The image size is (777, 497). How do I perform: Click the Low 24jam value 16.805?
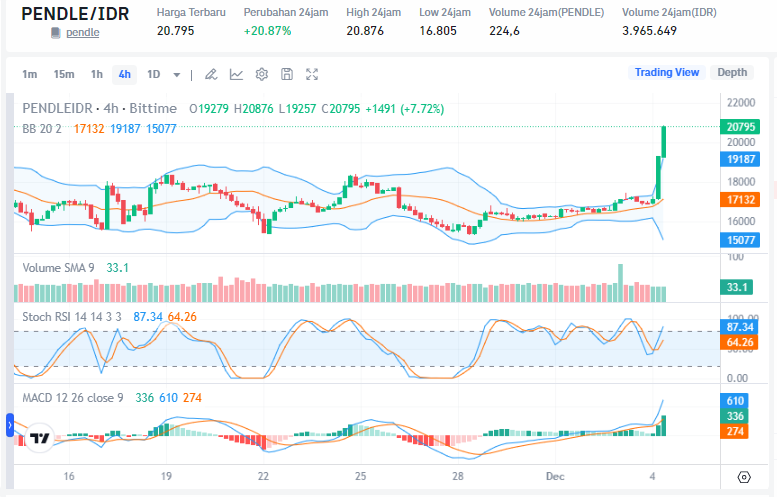438,31
